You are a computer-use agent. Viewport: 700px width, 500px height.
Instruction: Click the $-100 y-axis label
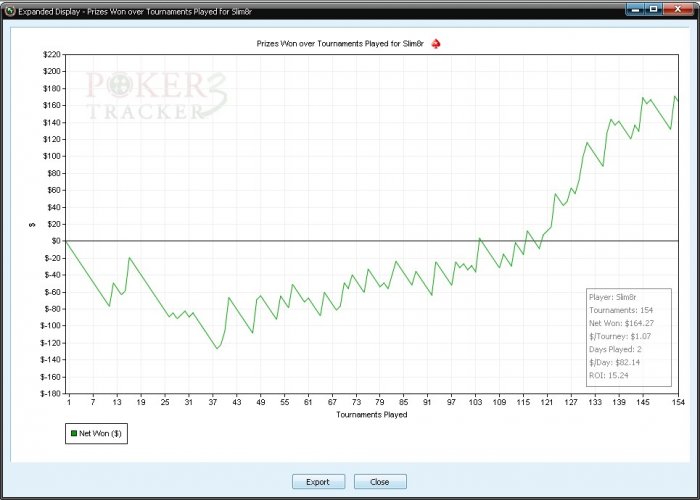[x=50, y=325]
